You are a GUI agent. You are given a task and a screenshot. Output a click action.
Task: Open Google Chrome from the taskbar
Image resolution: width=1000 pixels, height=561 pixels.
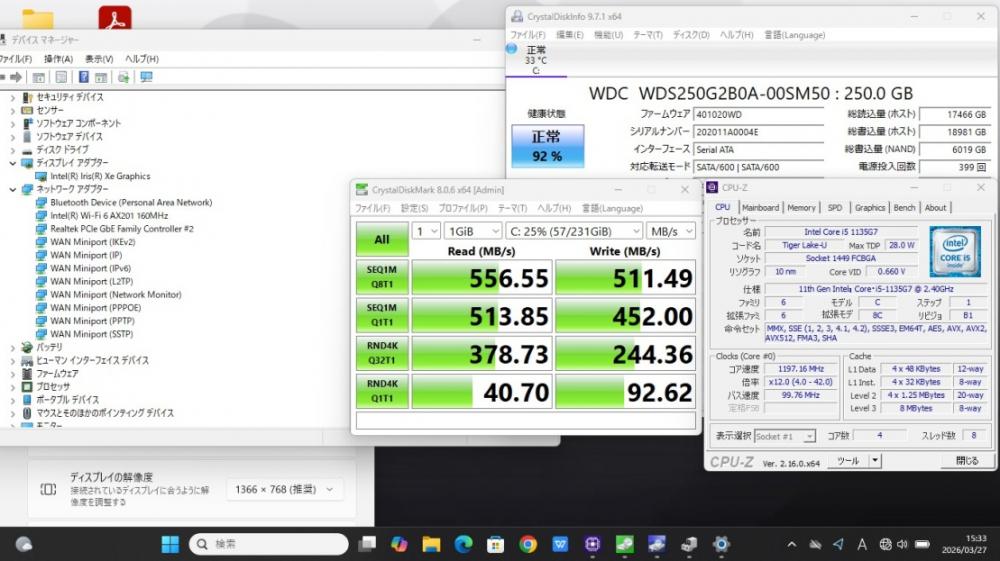[528, 544]
